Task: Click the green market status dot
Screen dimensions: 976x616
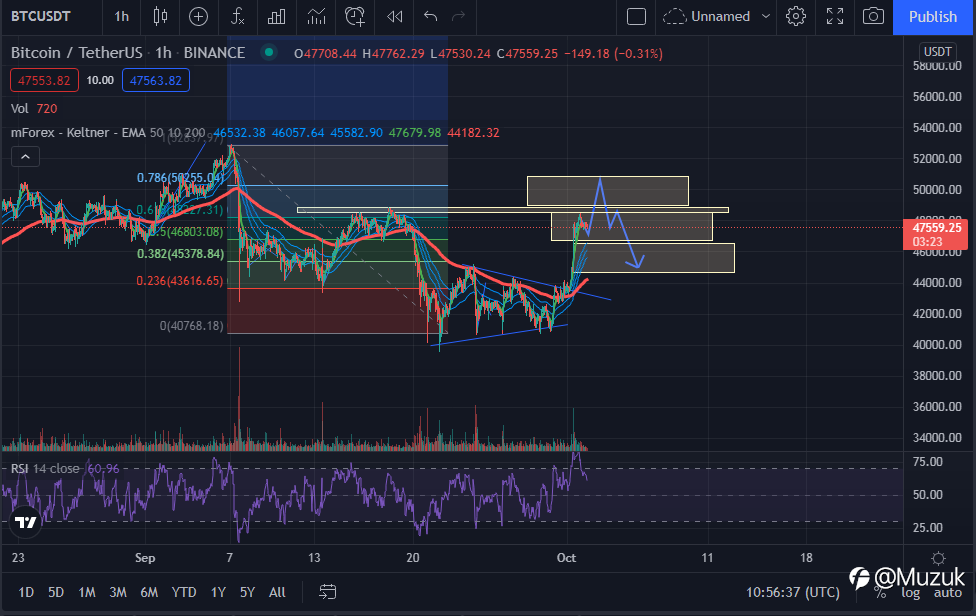Action: coord(269,53)
